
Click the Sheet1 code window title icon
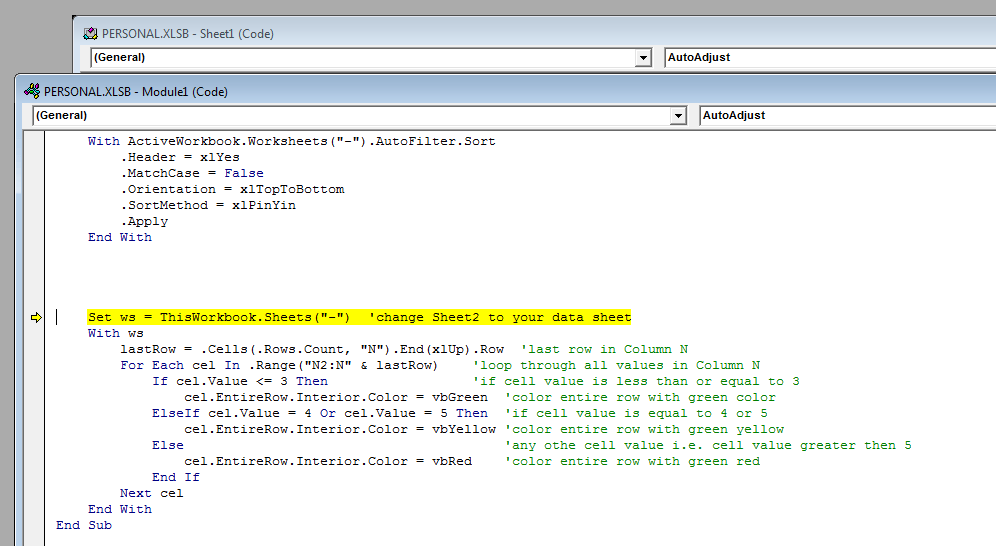tap(90, 33)
